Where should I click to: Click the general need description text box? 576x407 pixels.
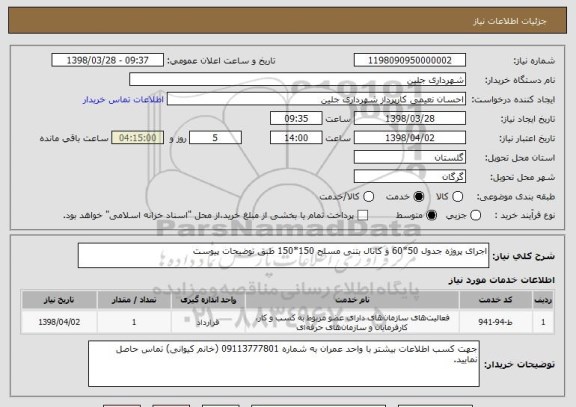point(283,255)
